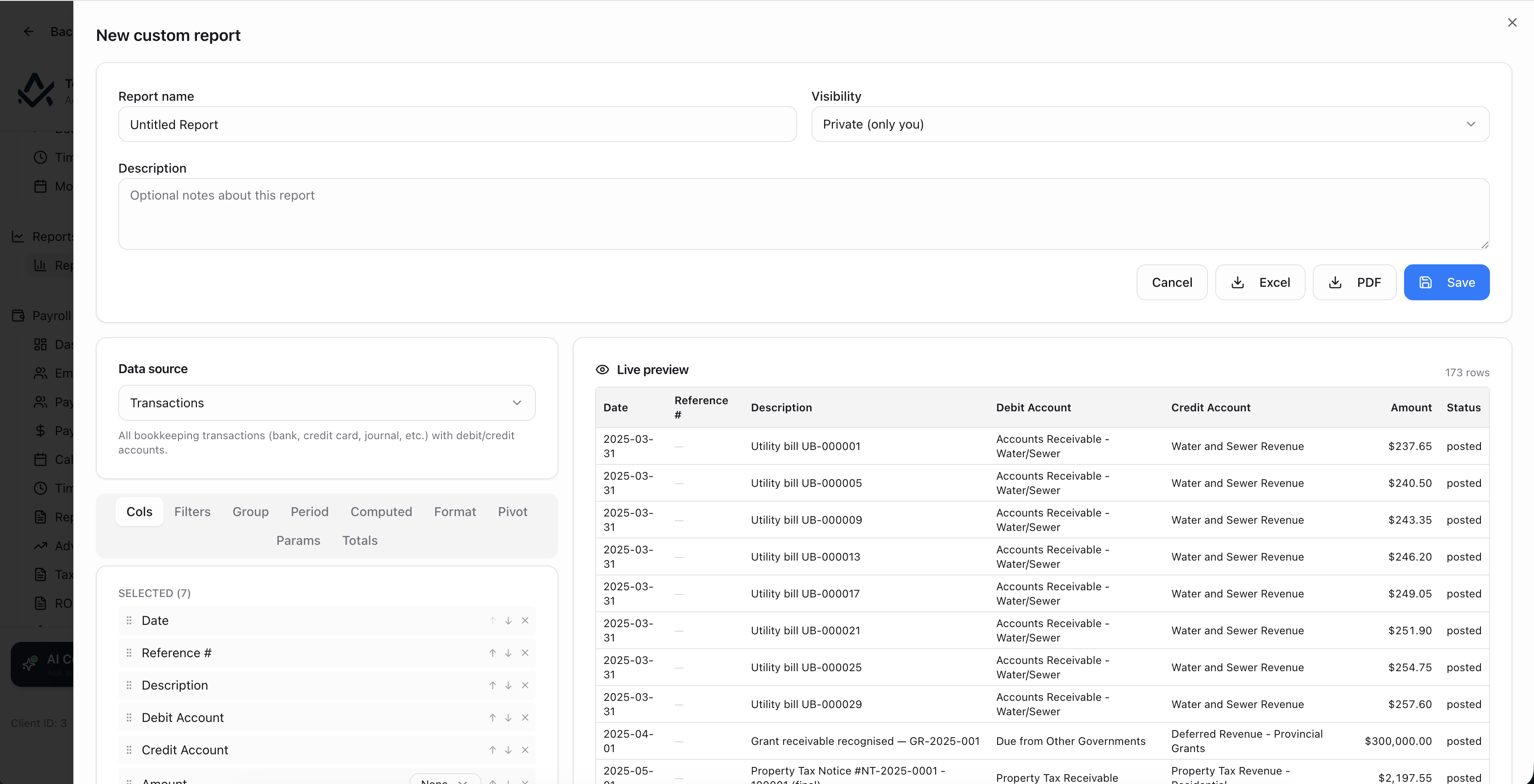Switch to the Filters tab
Screen dimensions: 1534x784
(192, 512)
